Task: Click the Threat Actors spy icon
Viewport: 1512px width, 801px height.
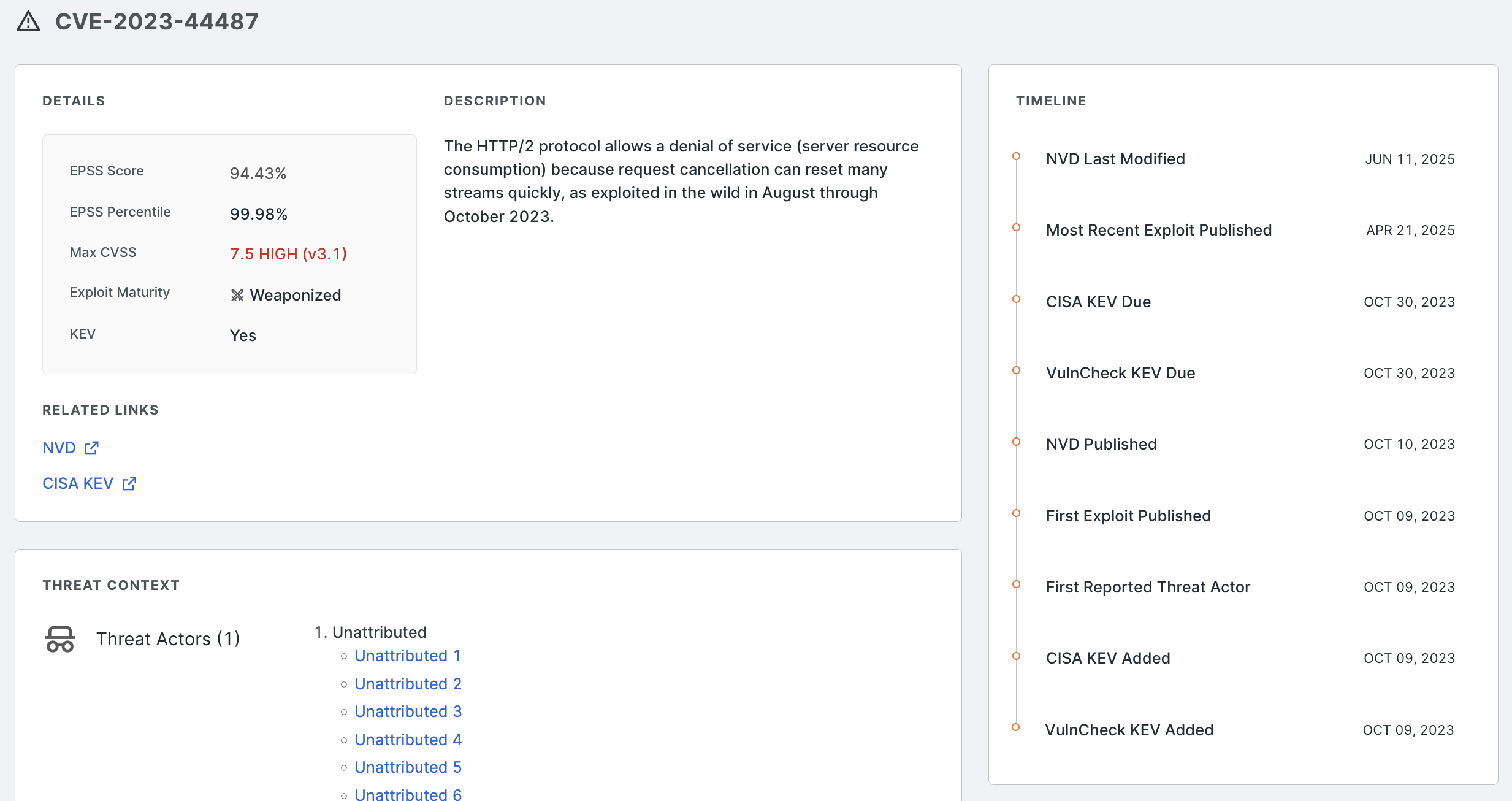Action: click(x=60, y=639)
